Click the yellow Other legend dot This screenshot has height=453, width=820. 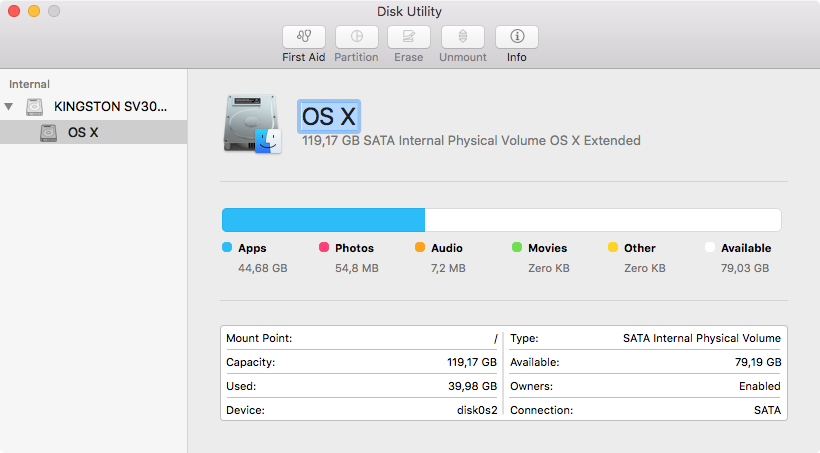pos(613,247)
